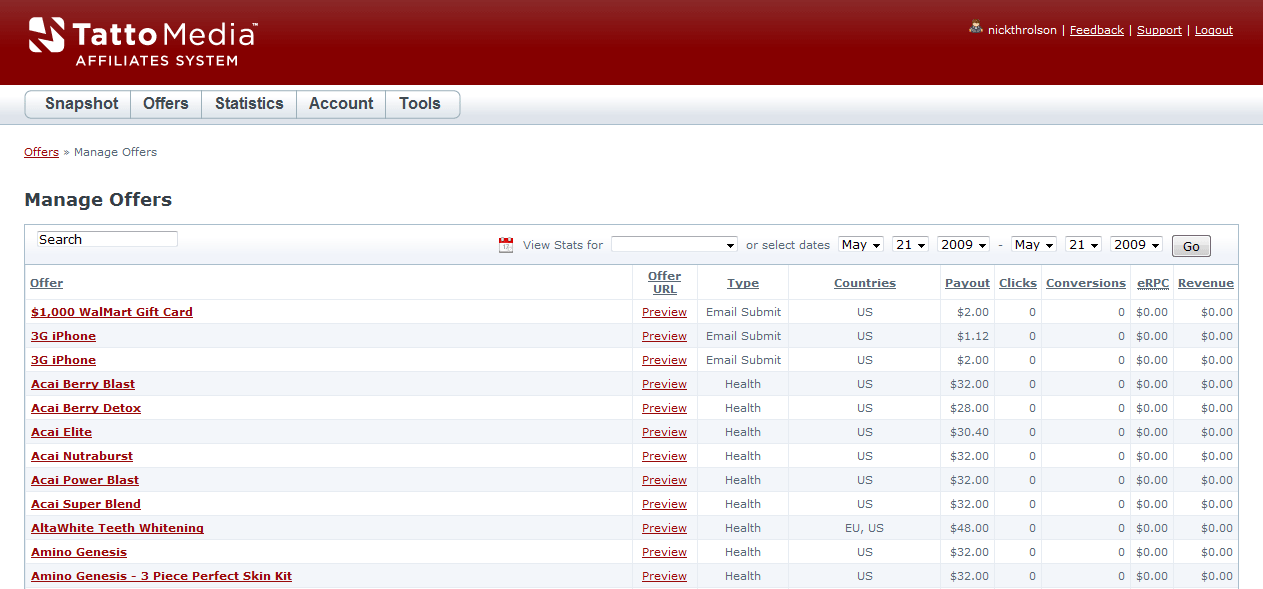Preview the $1,000 WalMart Gift Card offer
The image size is (1263, 589).
coord(664,312)
